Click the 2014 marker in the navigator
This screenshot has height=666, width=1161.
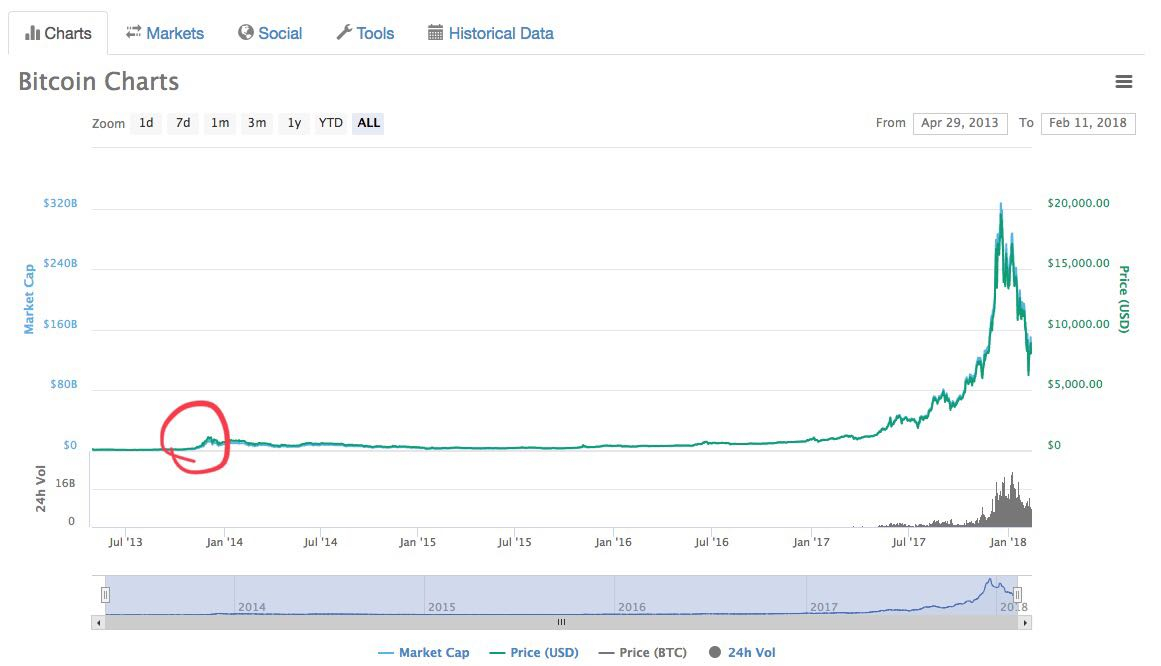252,607
